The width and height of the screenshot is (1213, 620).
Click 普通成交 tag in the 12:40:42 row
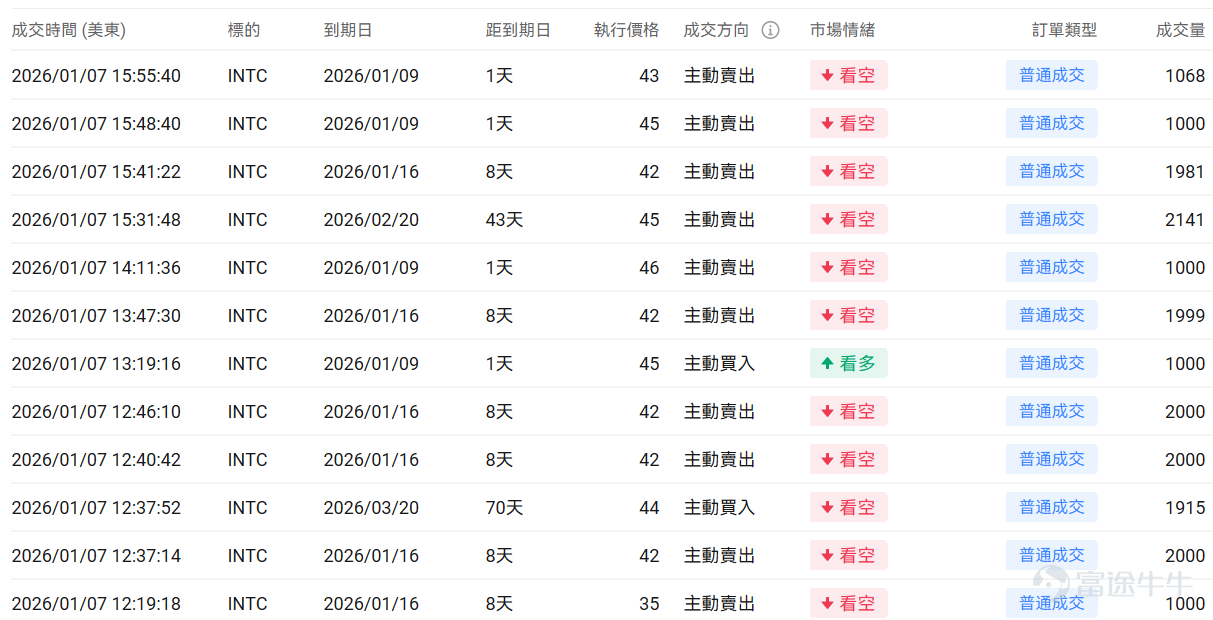click(1052, 459)
